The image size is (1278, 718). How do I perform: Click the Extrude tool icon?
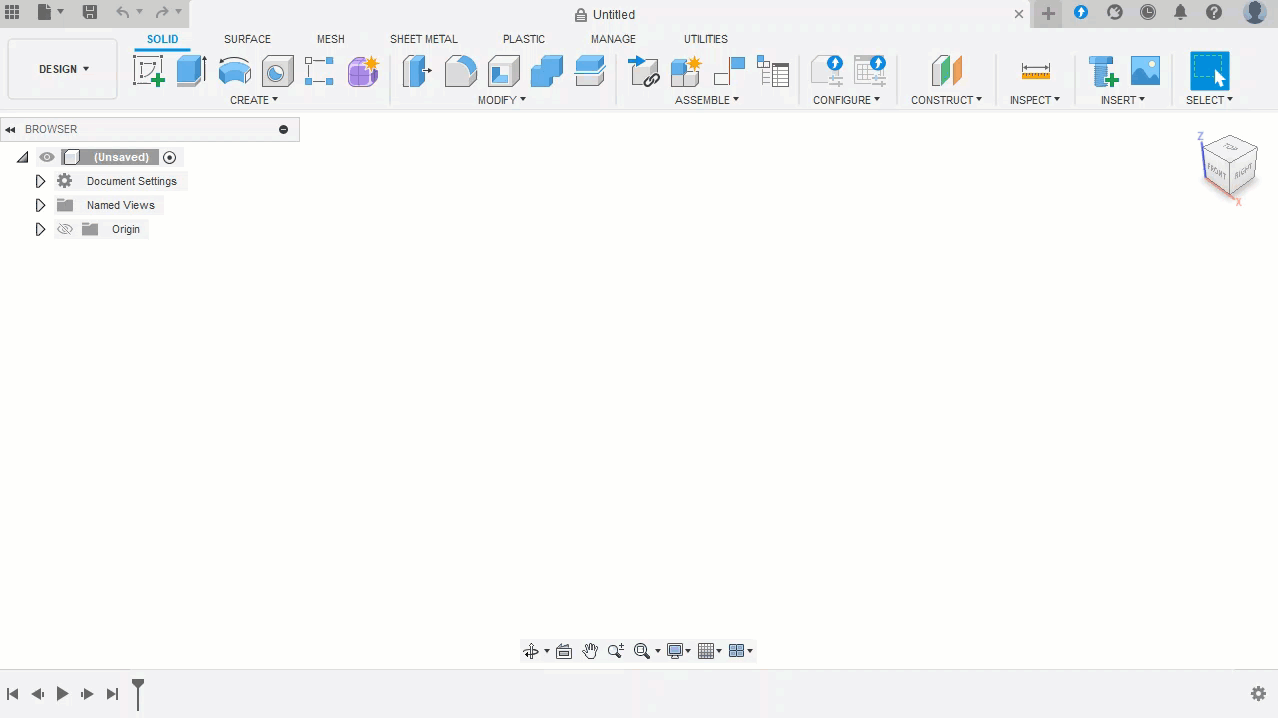tap(191, 71)
